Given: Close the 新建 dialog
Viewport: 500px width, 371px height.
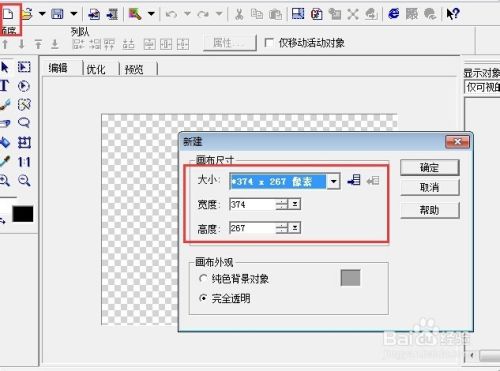Looking at the screenshot, I should tap(457, 142).
